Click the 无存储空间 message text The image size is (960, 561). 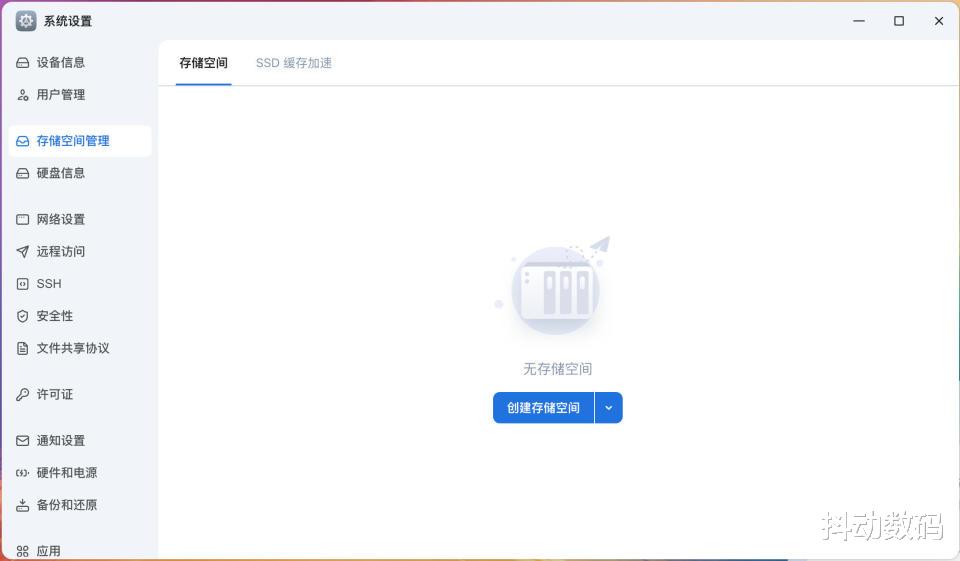(557, 369)
